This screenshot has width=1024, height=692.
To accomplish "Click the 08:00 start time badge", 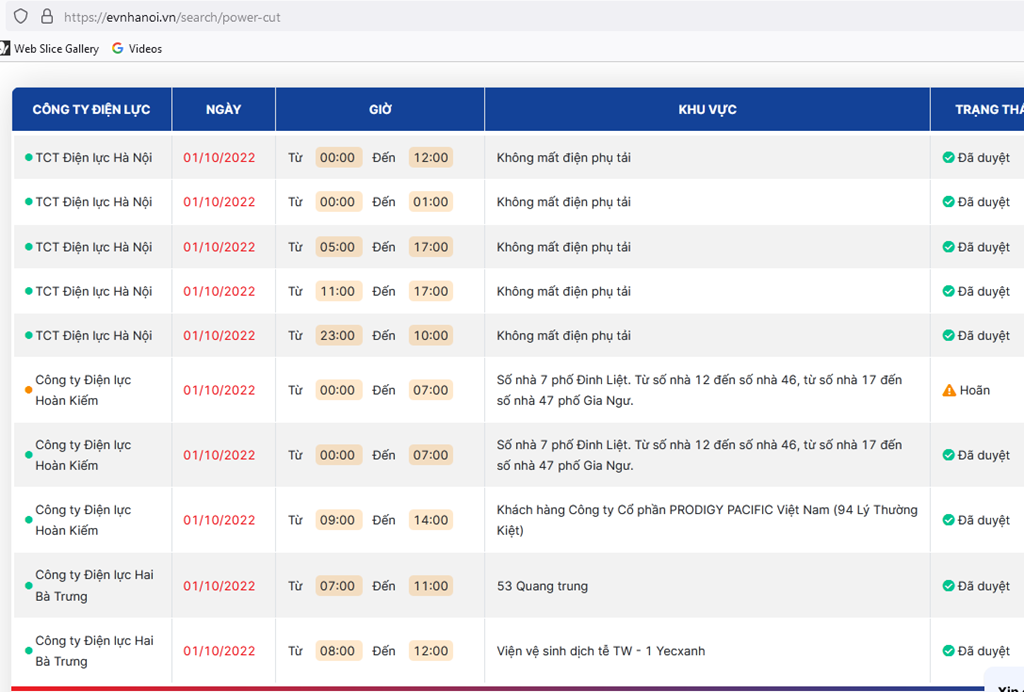I will click(338, 651).
